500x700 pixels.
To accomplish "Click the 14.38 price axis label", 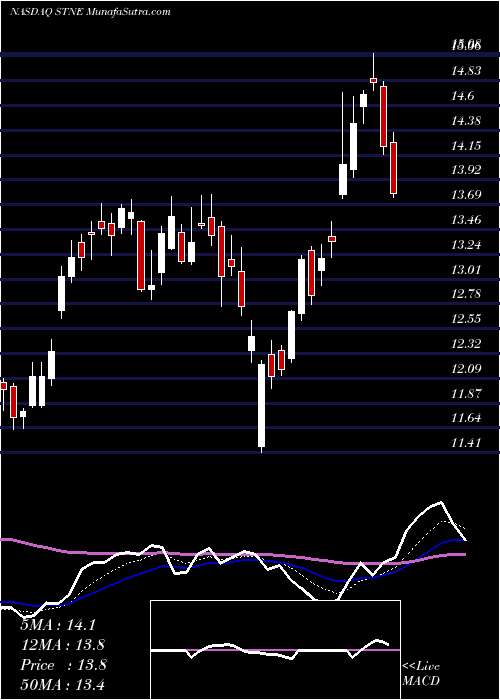I will point(466,121).
